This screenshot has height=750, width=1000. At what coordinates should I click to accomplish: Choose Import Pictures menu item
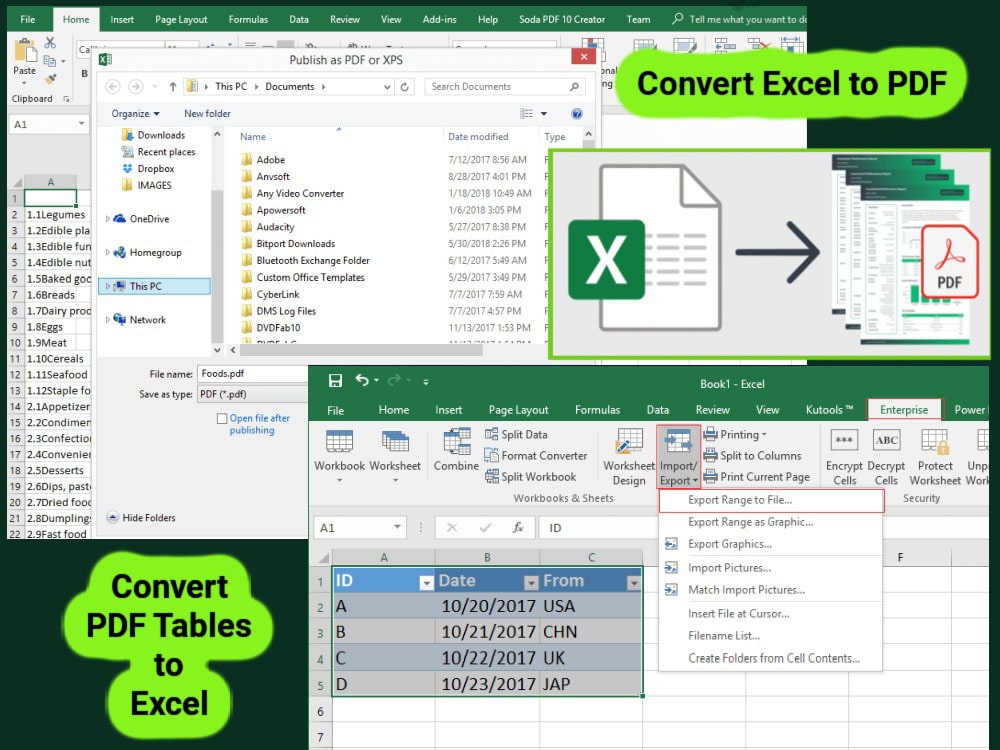click(x=771, y=568)
